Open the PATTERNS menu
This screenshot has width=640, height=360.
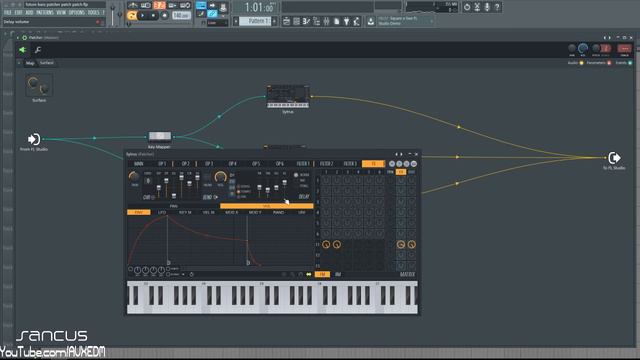45,13
